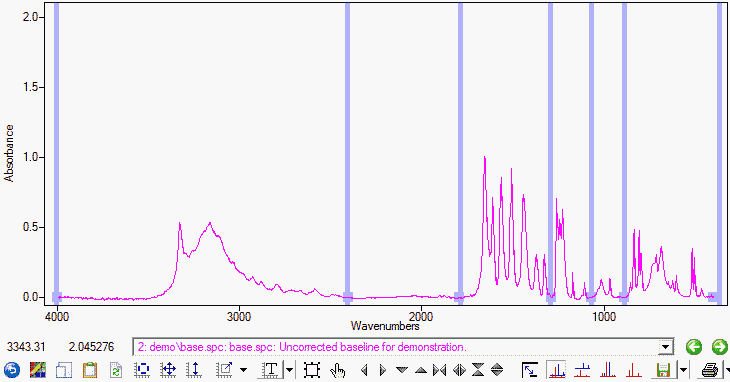Click the horizontal expand outward-arrows icon
Viewport: 730px width, 382px height.
pos(459,370)
